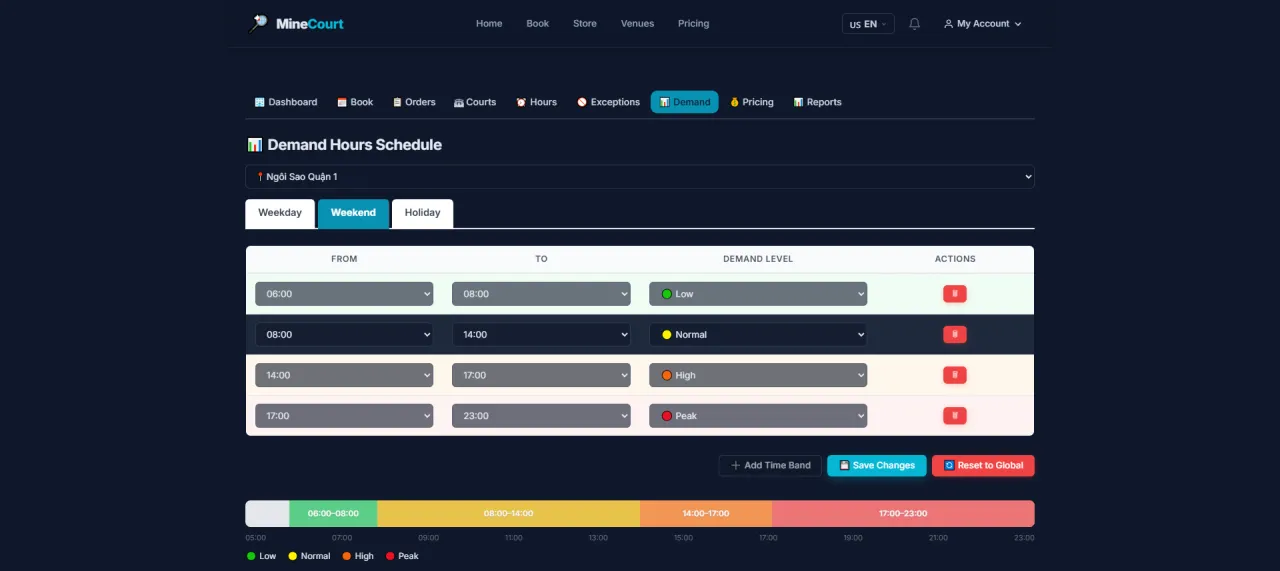Open Pricing in the top navigation
Image resolution: width=1280 pixels, height=571 pixels.
click(693, 24)
